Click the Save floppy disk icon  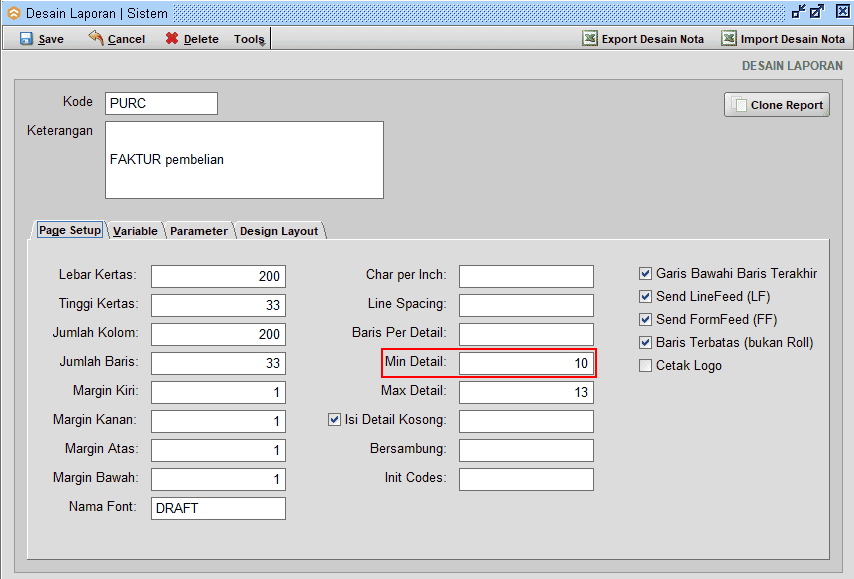tap(26, 39)
